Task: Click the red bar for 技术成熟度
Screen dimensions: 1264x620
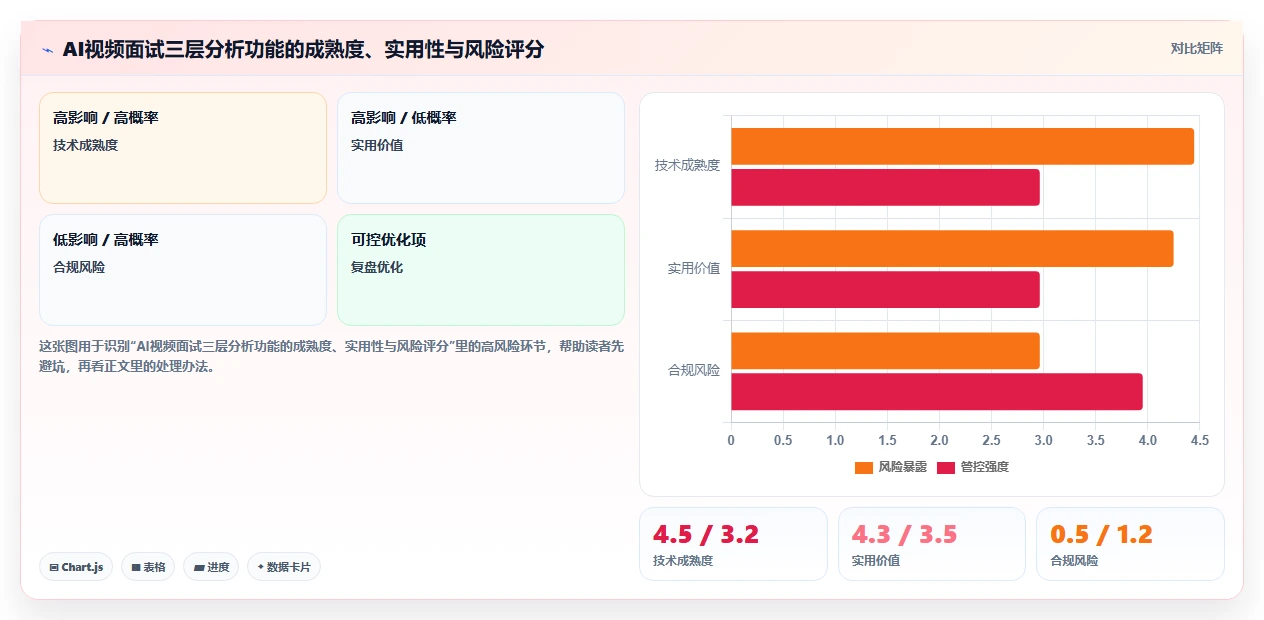Action: [885, 187]
